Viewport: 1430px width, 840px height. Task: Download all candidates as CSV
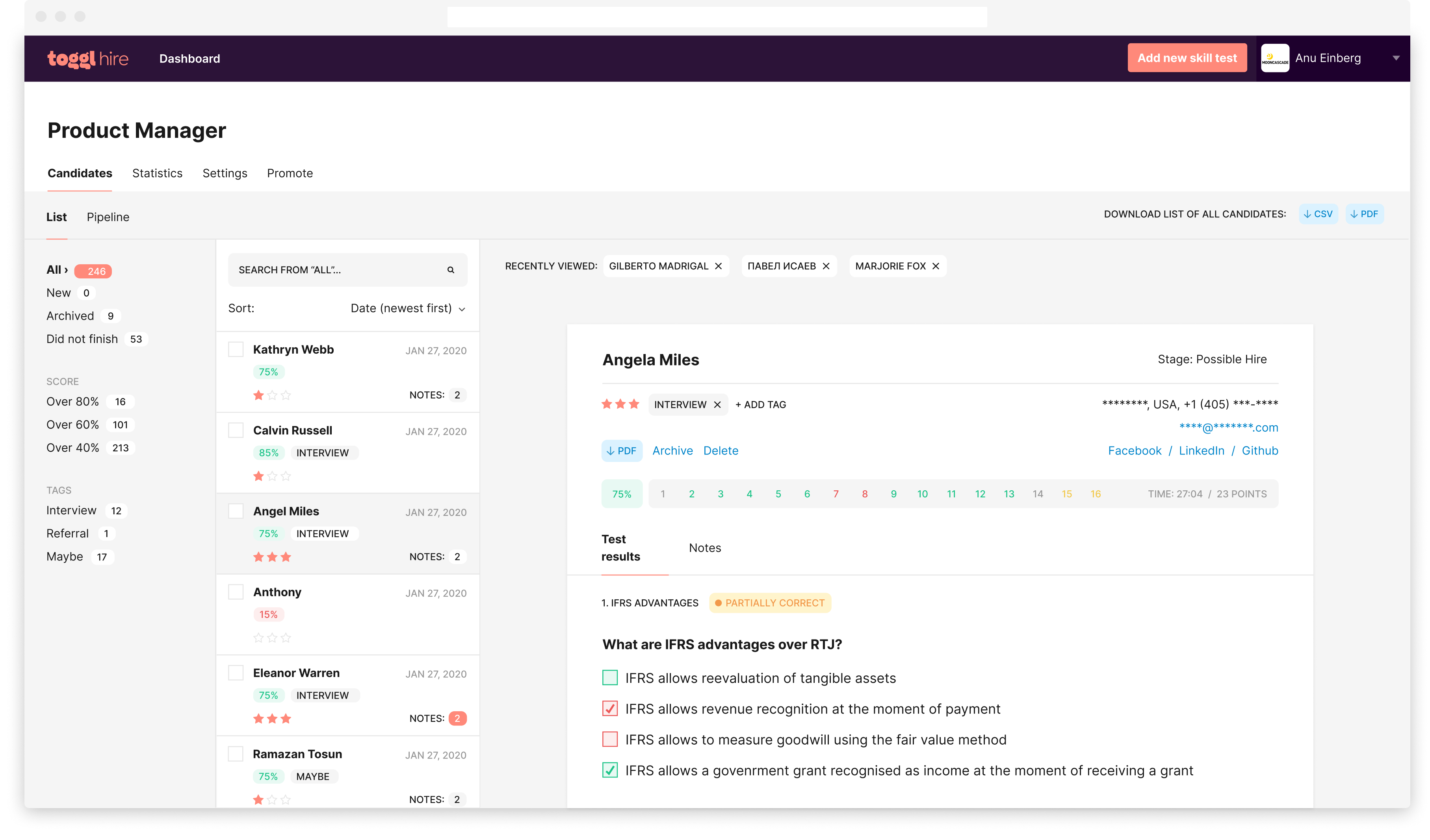pos(1318,214)
